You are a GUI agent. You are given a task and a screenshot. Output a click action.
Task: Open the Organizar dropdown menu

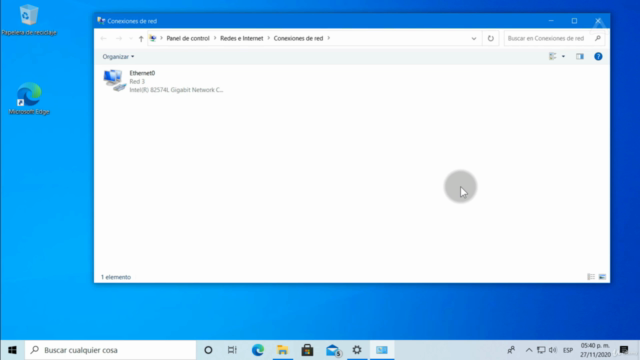click(118, 57)
